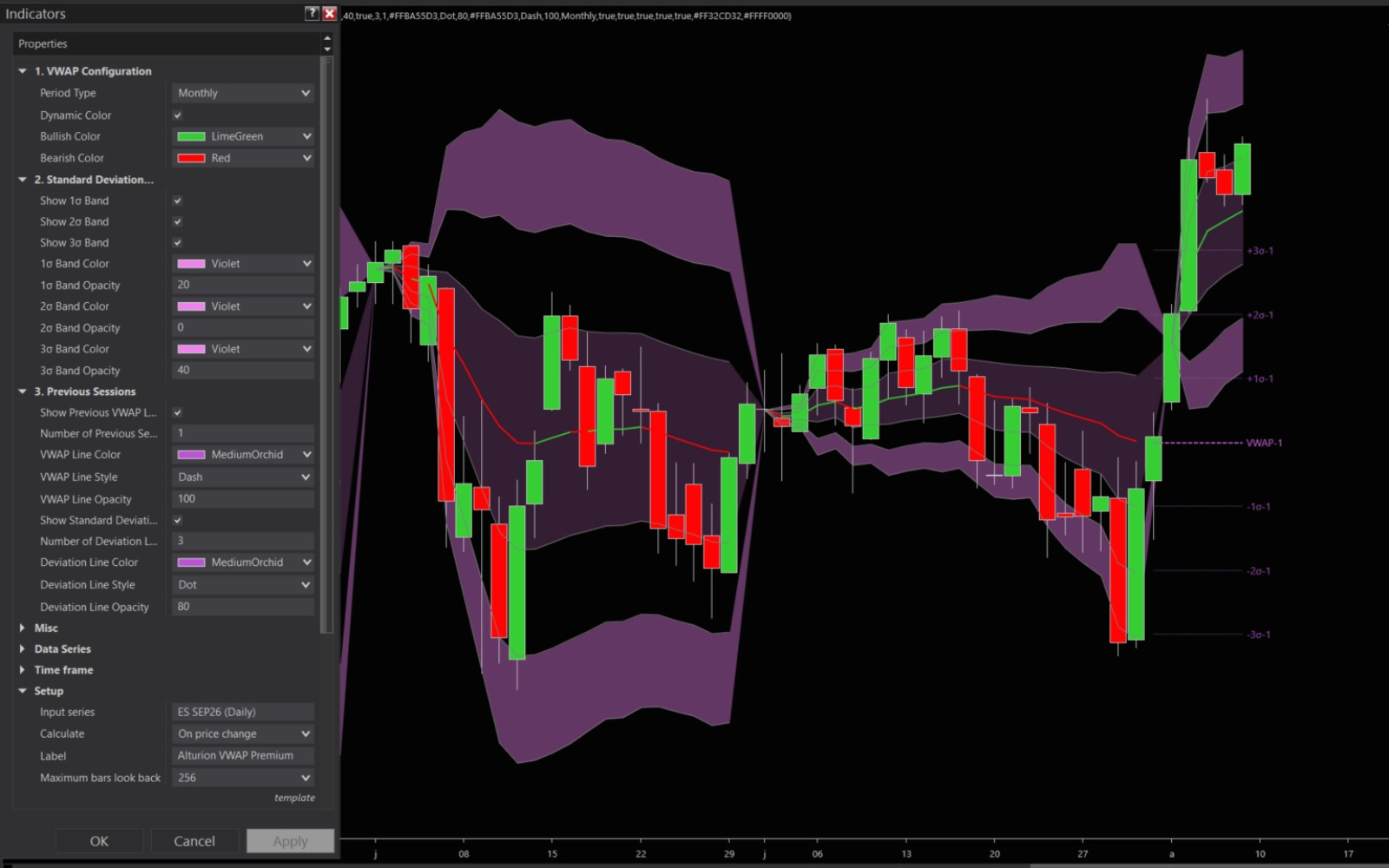Collapse the Previous Sessions section

pyautogui.click(x=23, y=391)
